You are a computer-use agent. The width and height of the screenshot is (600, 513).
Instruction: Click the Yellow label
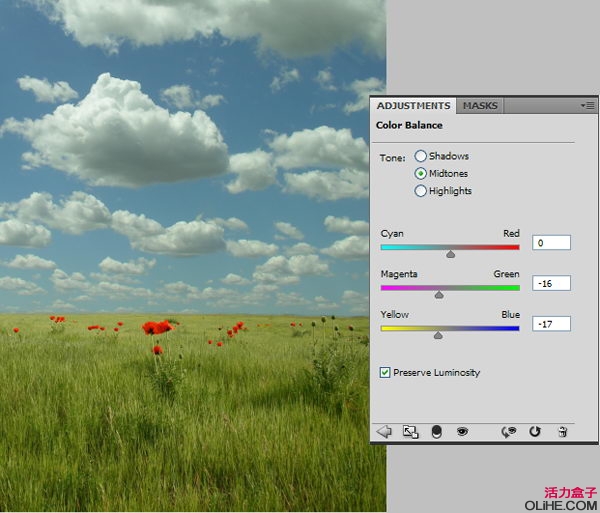(395, 314)
